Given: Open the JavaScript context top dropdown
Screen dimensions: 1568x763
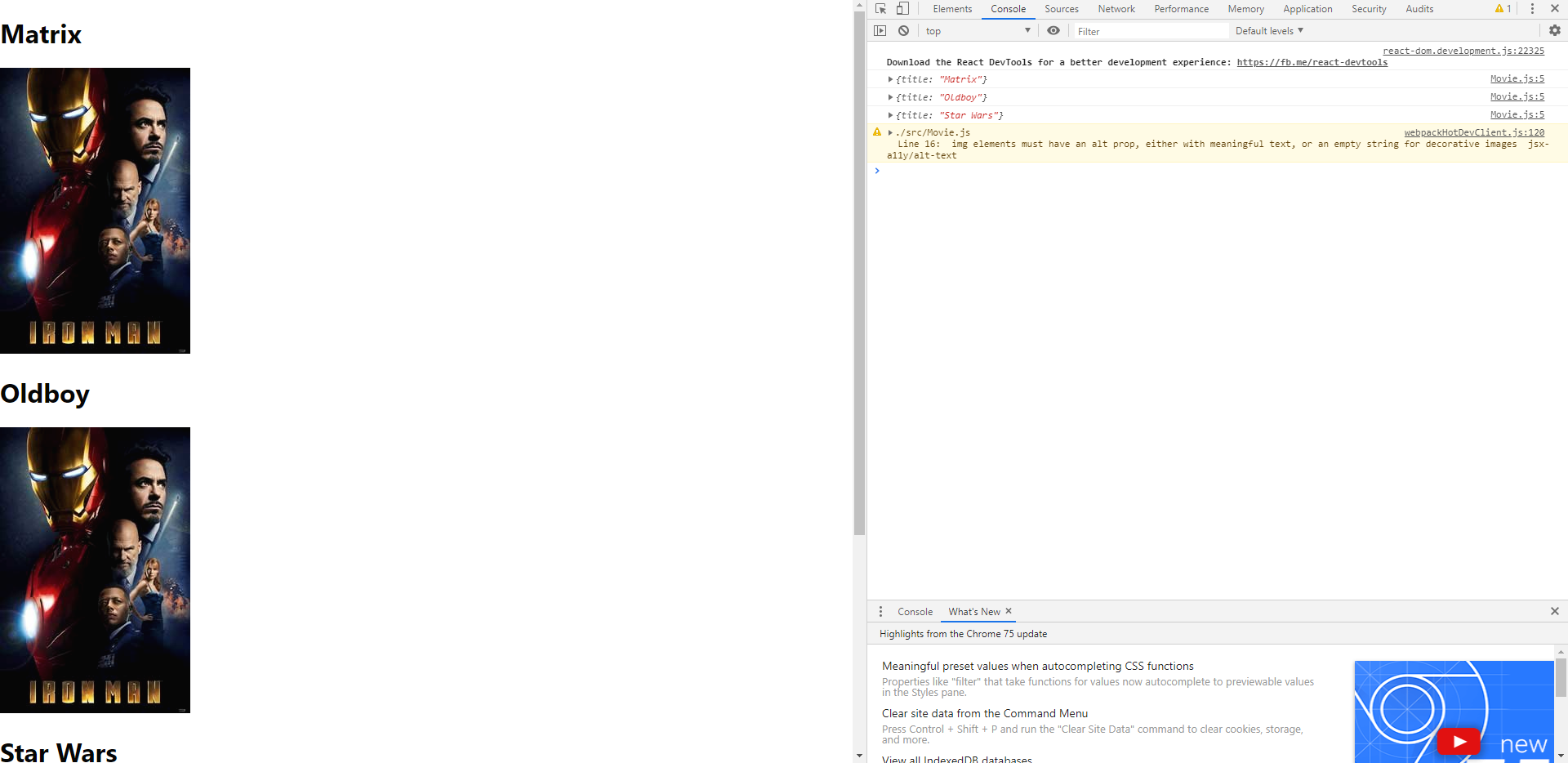Looking at the screenshot, I should click(x=978, y=31).
